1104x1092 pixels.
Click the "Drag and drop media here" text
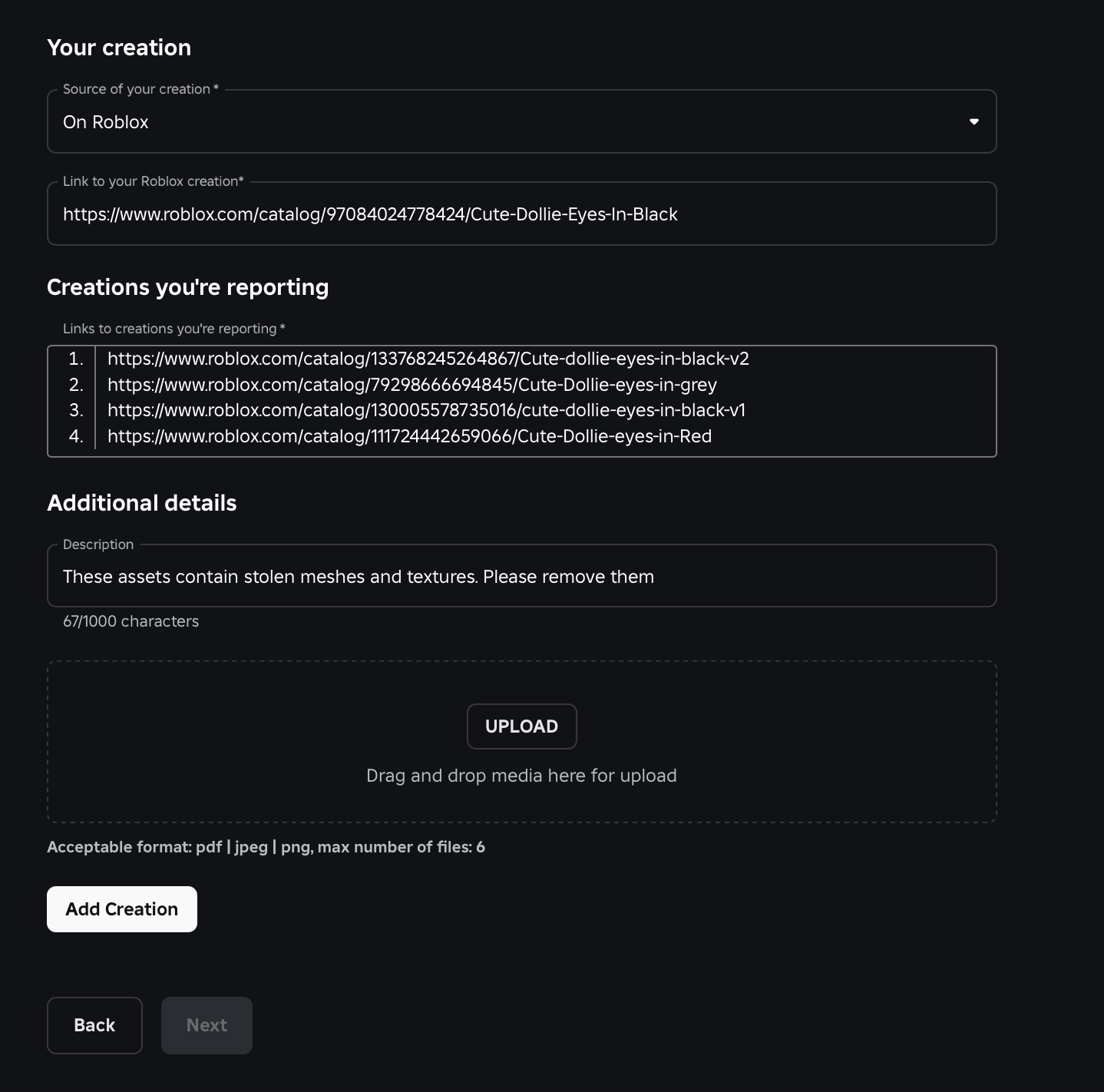[x=521, y=776]
